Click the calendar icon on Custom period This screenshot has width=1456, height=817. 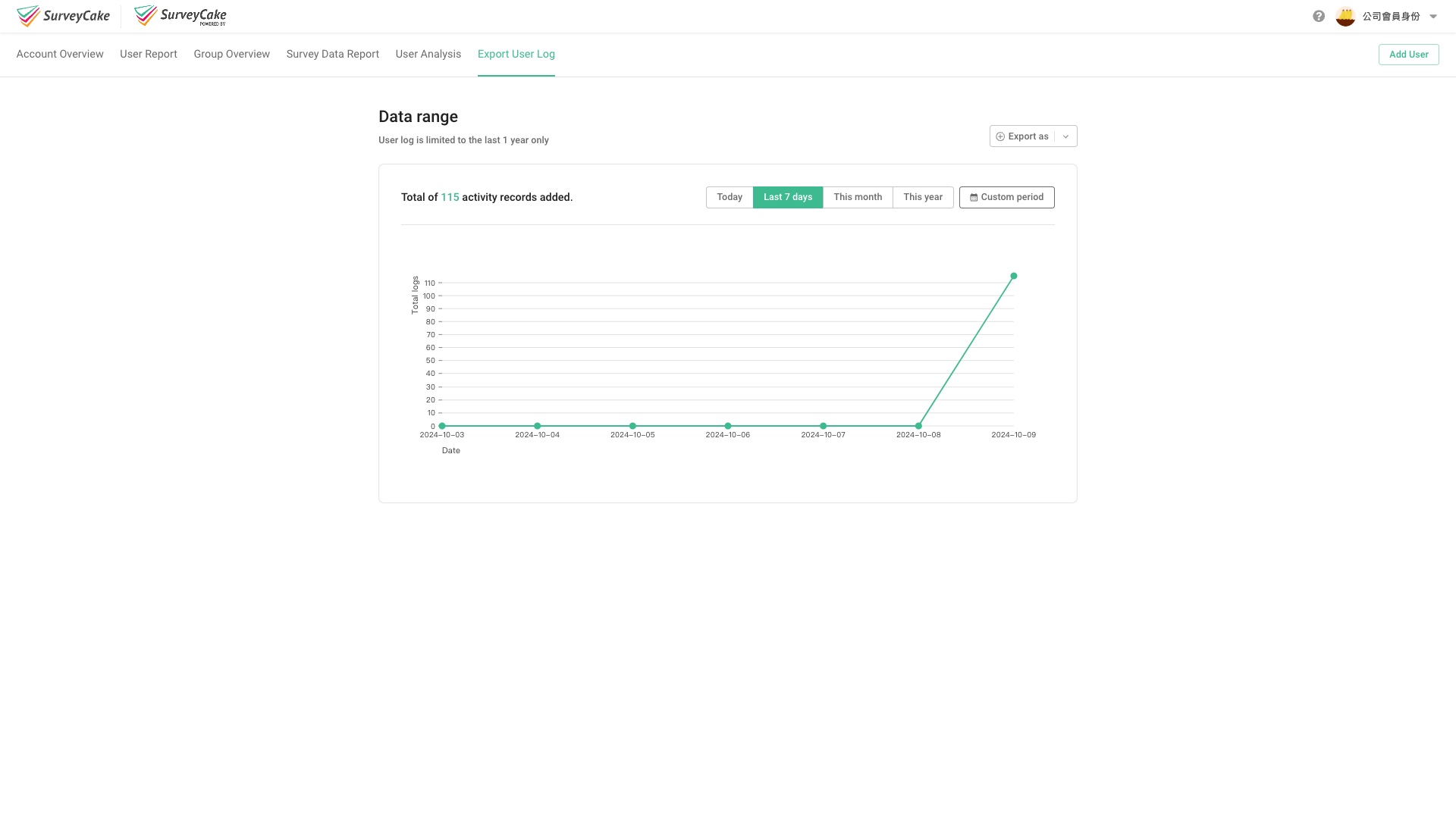[x=974, y=197]
